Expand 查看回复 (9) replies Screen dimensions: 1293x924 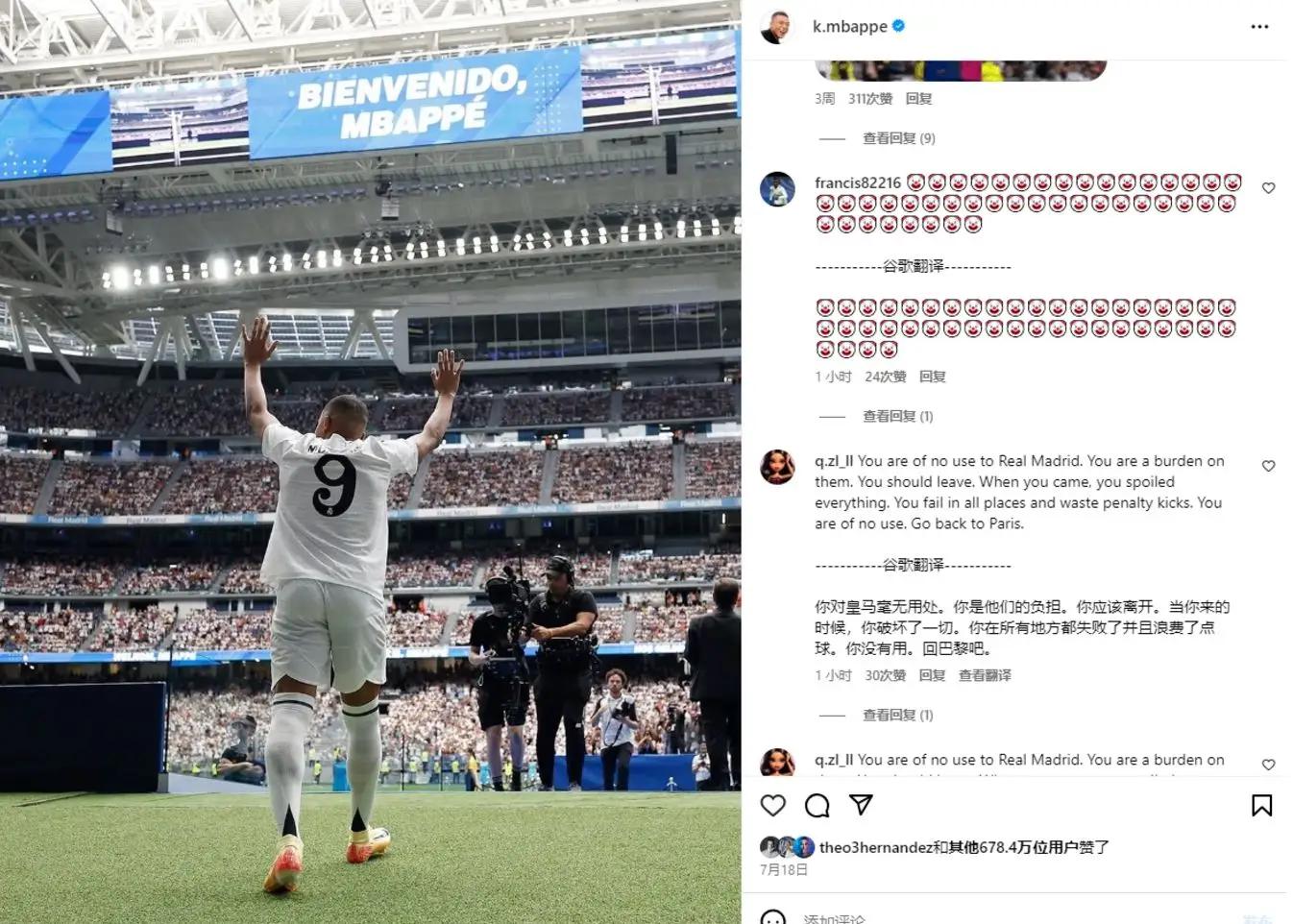[x=898, y=138]
